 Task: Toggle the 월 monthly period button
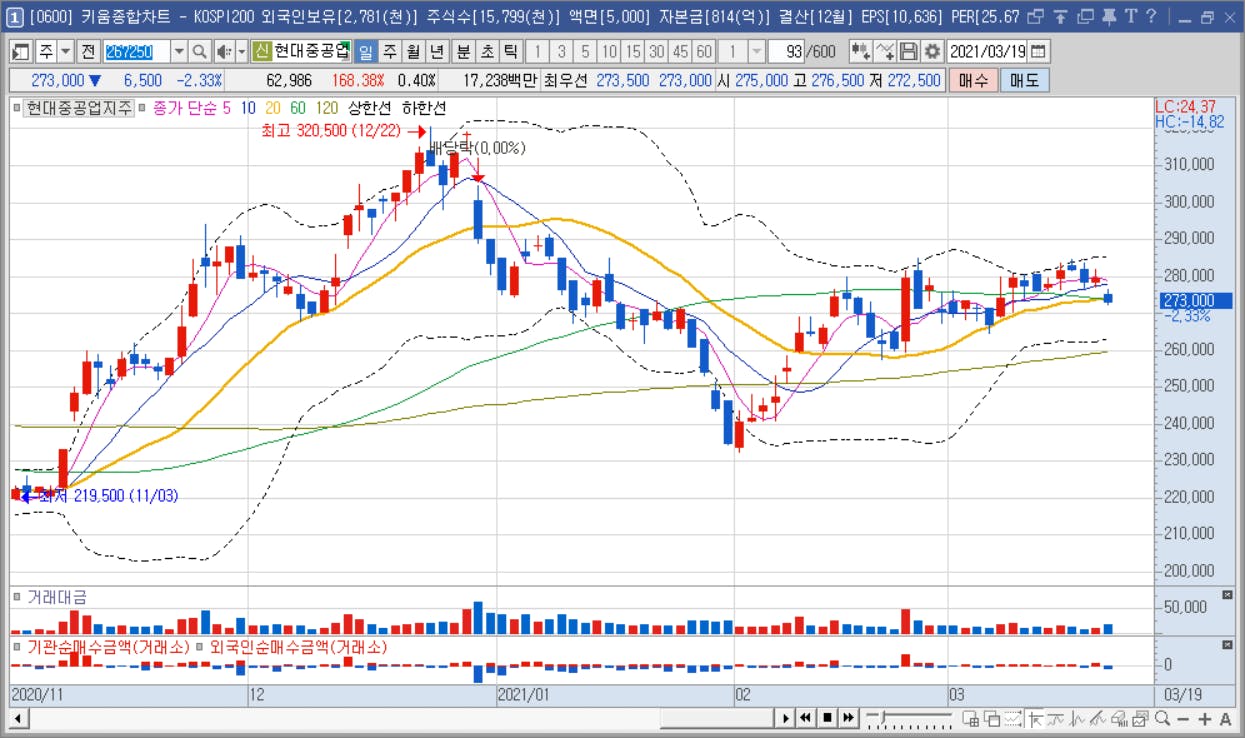(x=412, y=51)
